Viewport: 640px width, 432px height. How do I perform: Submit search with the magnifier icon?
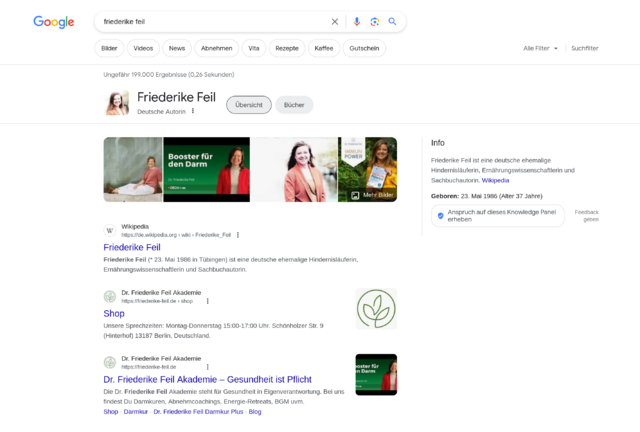(x=392, y=22)
